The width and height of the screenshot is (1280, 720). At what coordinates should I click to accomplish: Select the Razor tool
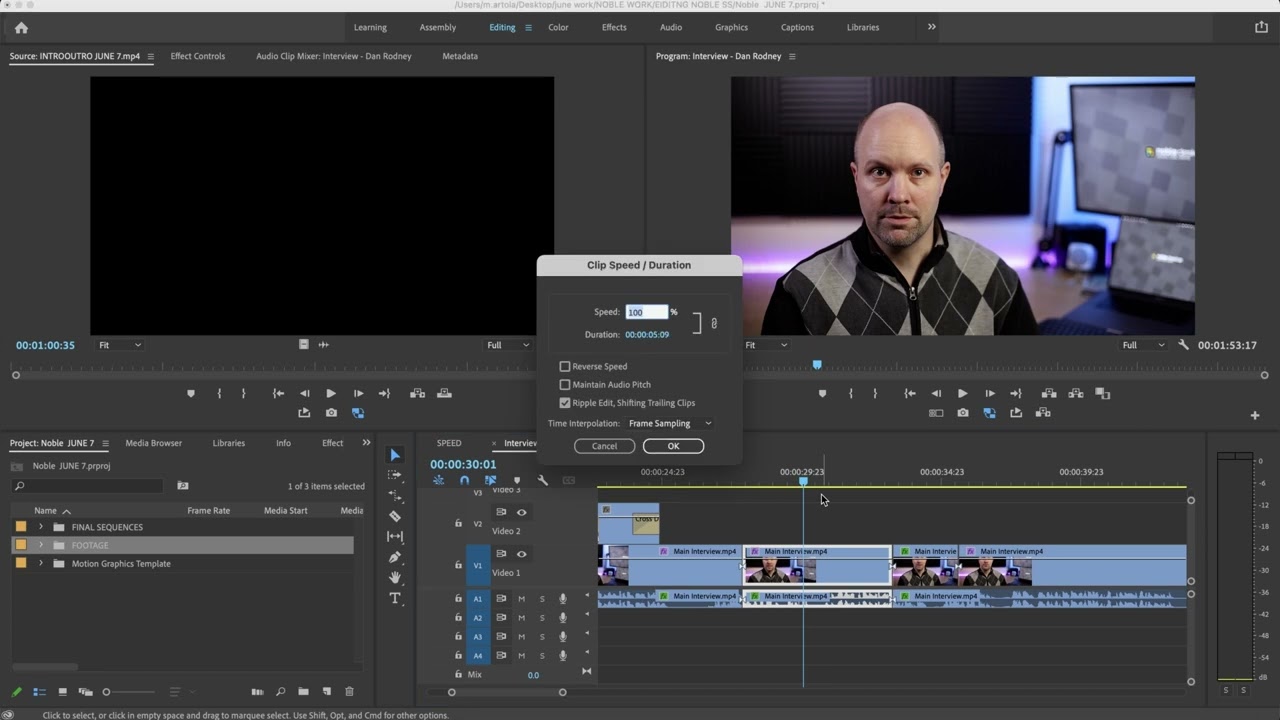(395, 516)
